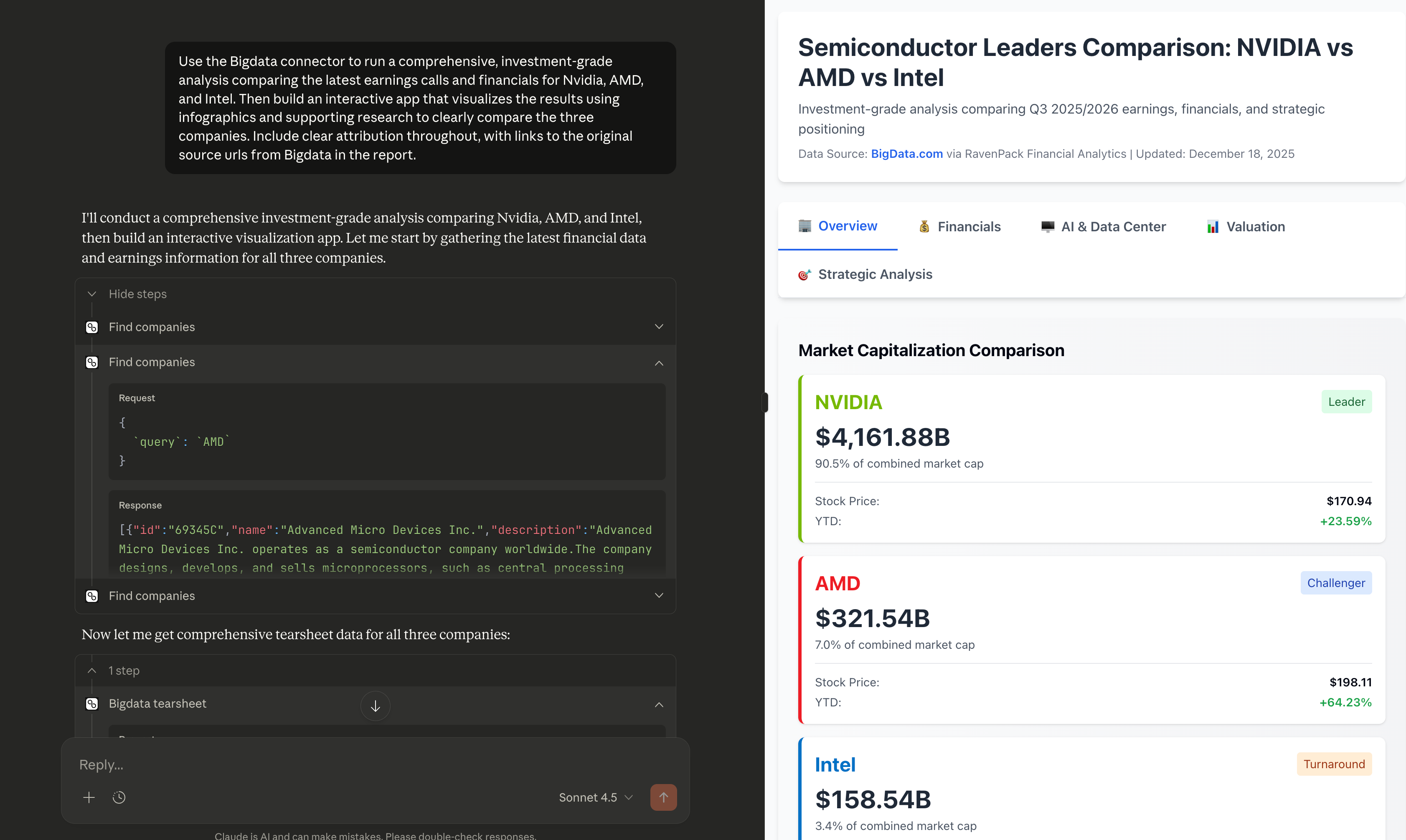Click the Bigdata tearsheet connector icon
The height and width of the screenshot is (840, 1406).
coord(92,703)
